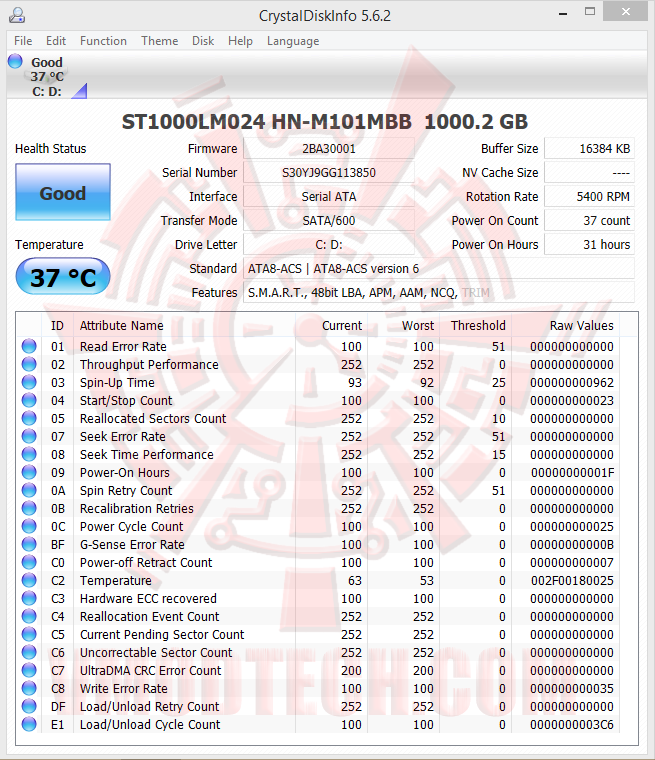The width and height of the screenshot is (655, 760).
Task: Click the CrystalDiskInfo app icon in title bar
Action: click(16, 15)
